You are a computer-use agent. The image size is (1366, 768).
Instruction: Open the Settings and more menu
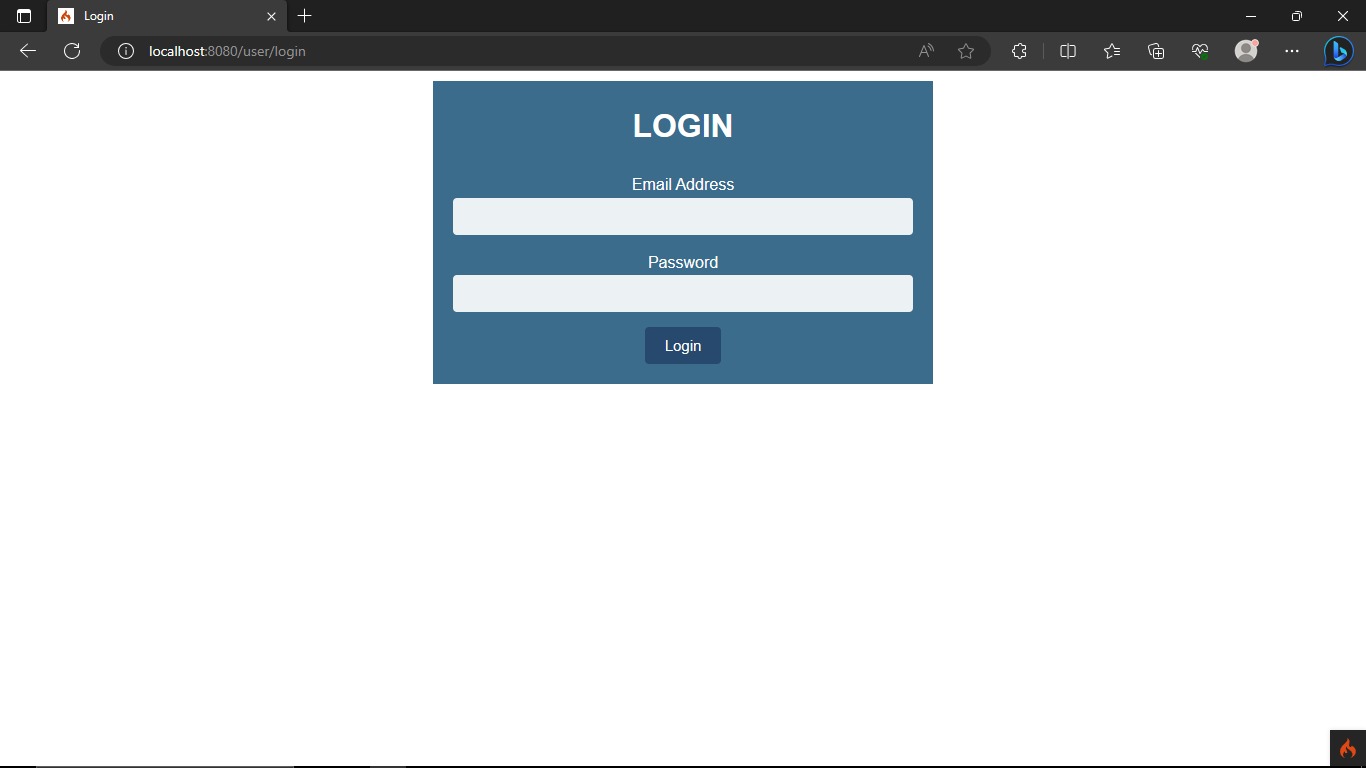click(1292, 51)
